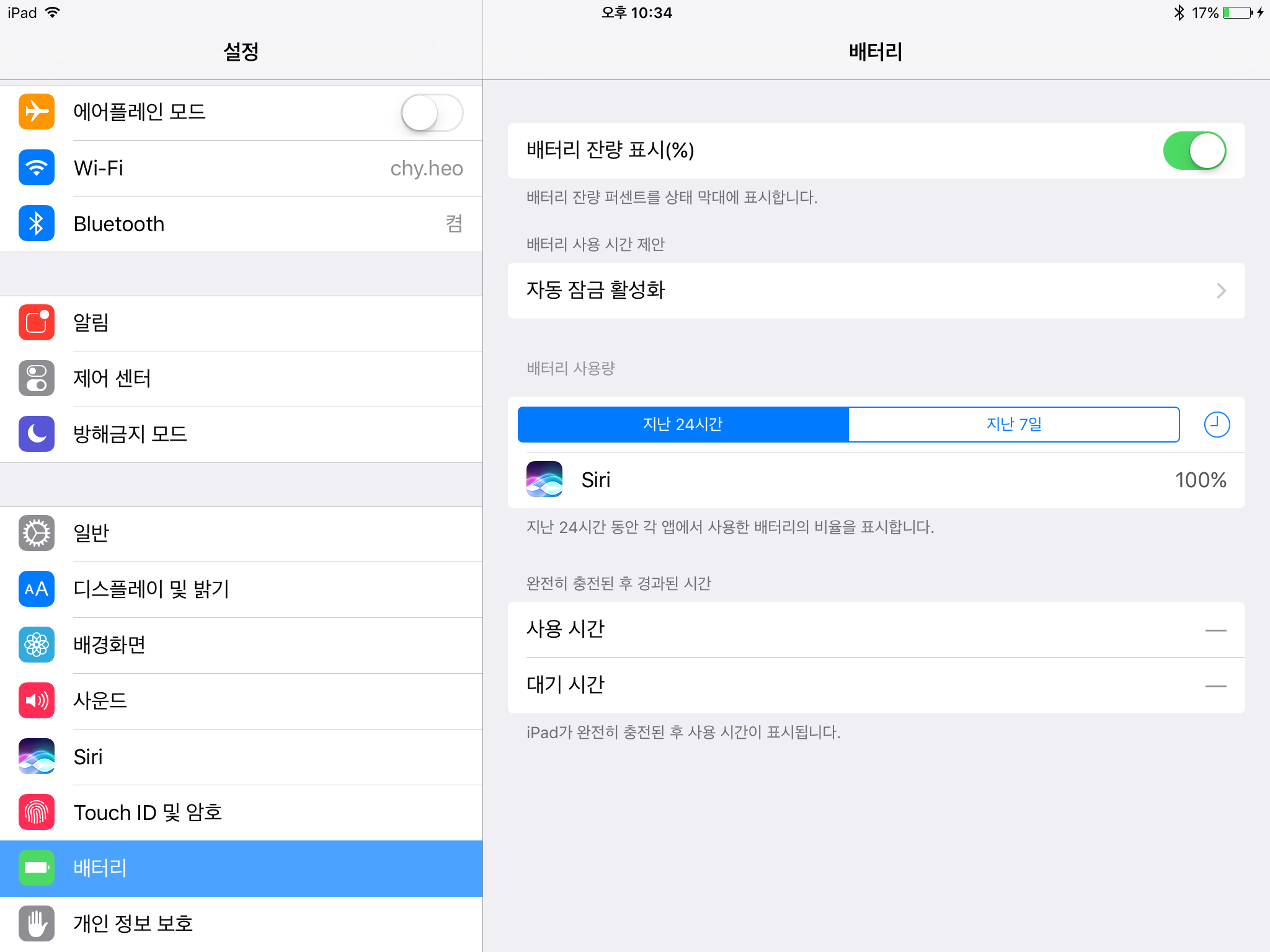Click the wallpaper (배경화면) flower icon
This screenshot has width=1270, height=952.
(x=37, y=645)
